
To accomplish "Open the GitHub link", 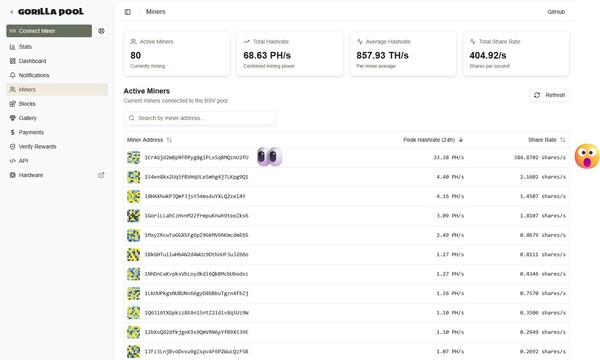I will (556, 12).
